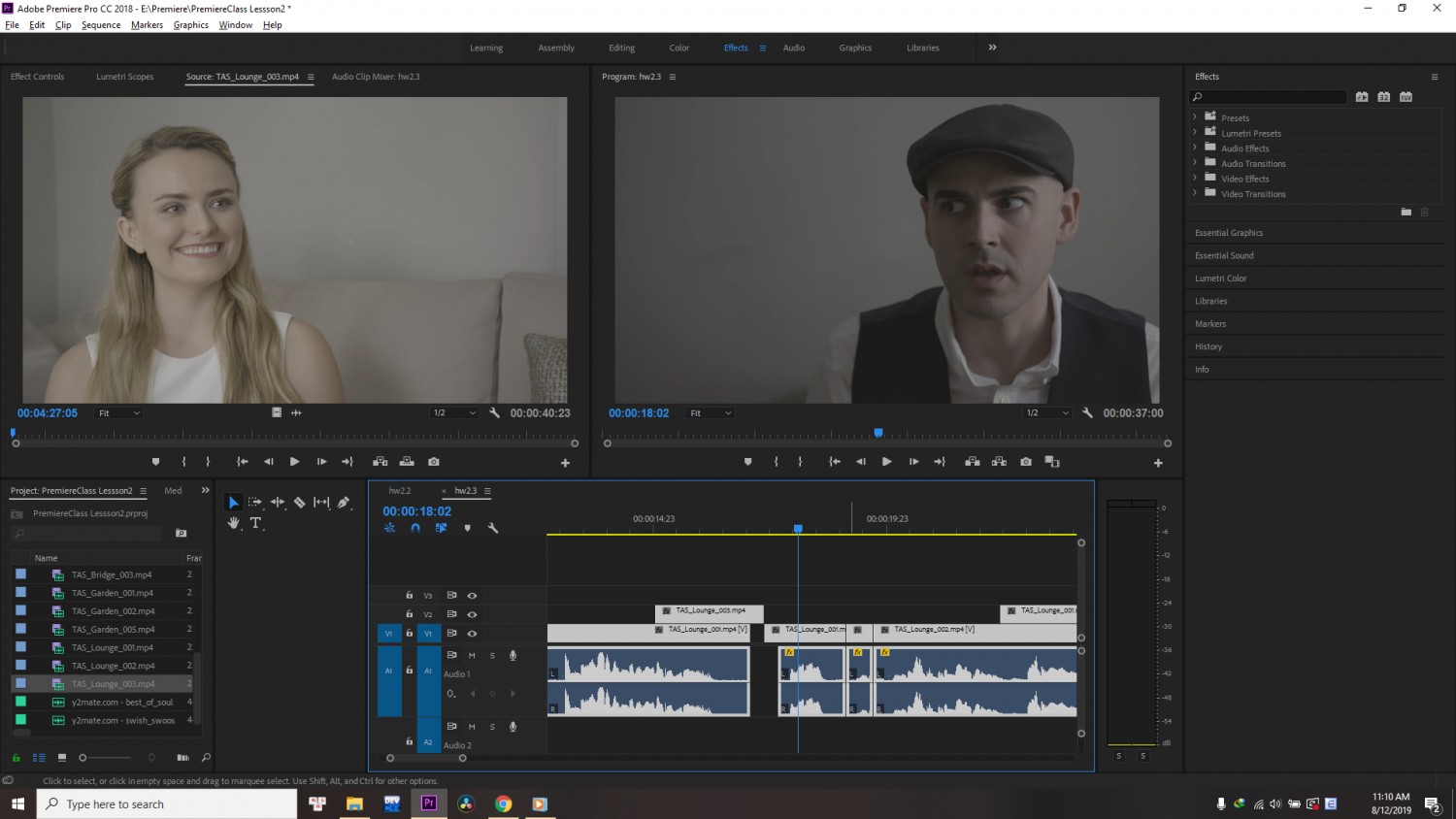1456x819 pixels.
Task: Select the Pen tool in the tools panel
Action: [344, 503]
